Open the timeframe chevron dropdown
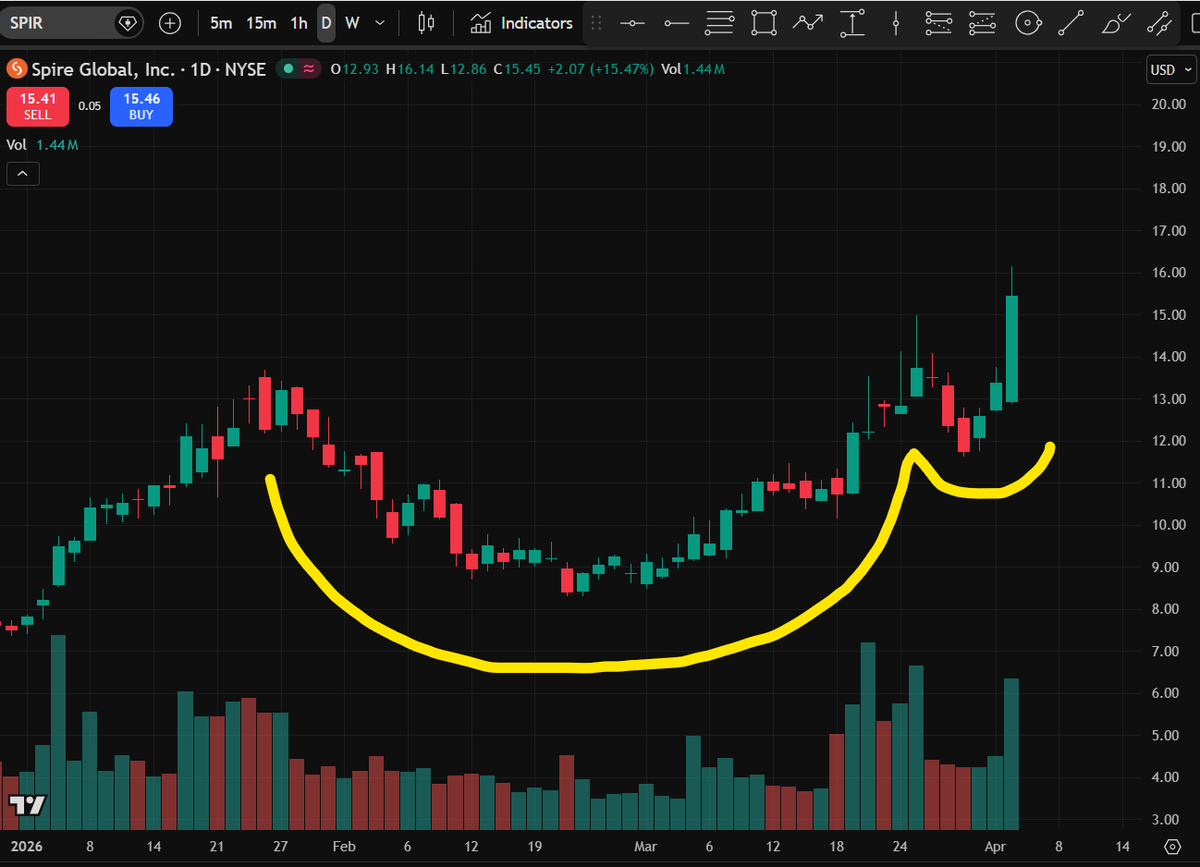1200x867 pixels. [x=377, y=22]
